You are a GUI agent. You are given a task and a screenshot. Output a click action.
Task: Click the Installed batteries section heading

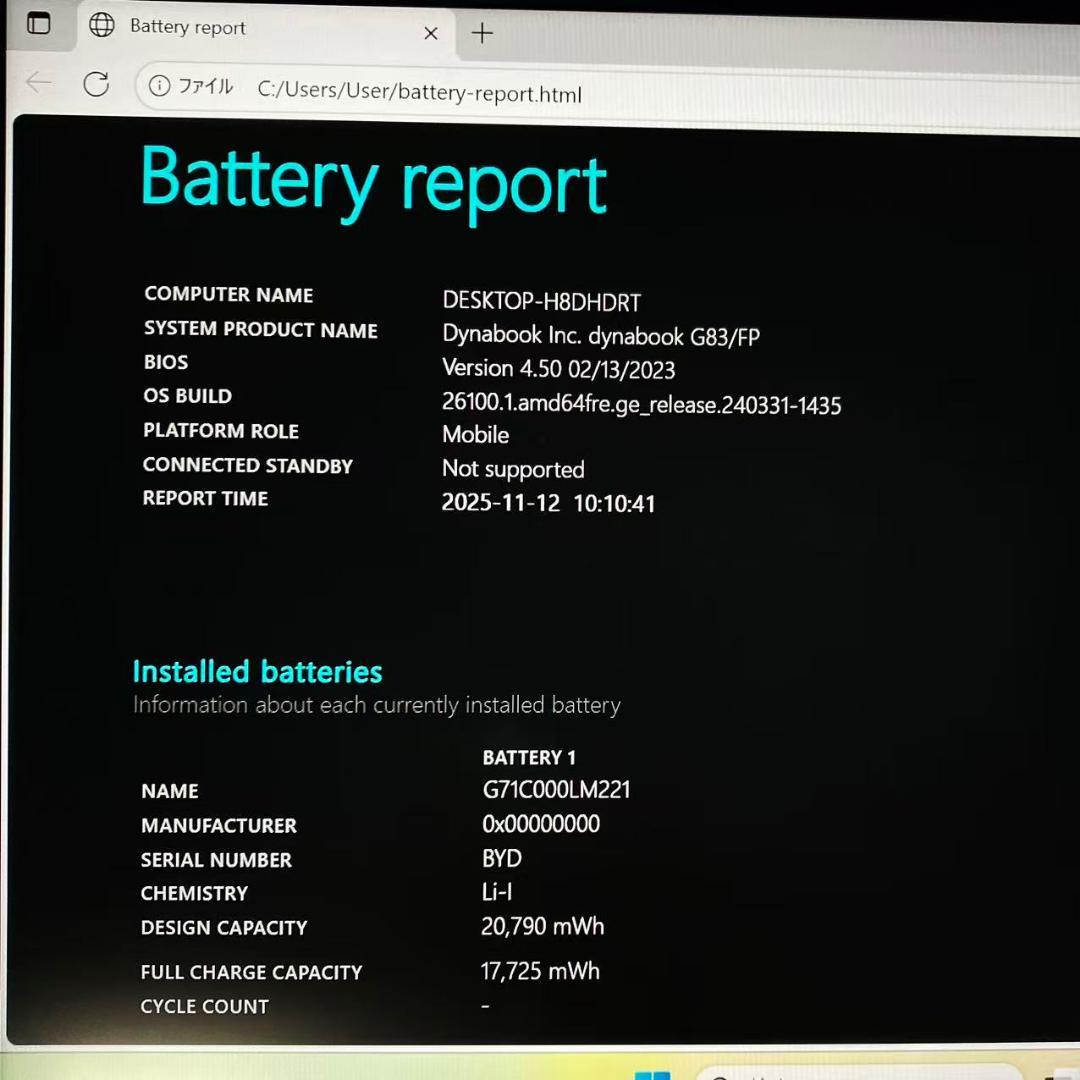pos(257,671)
